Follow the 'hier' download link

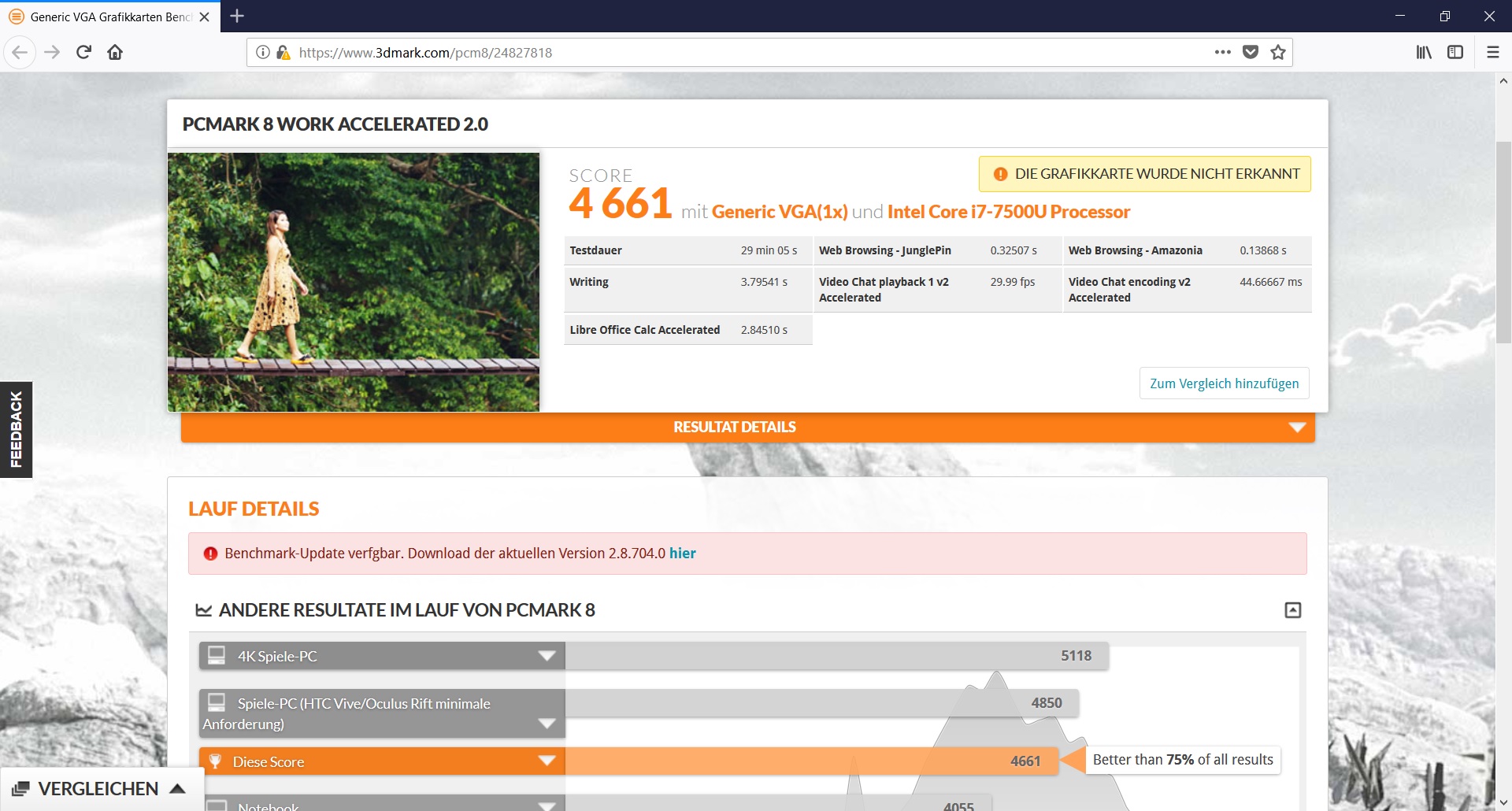pos(682,554)
